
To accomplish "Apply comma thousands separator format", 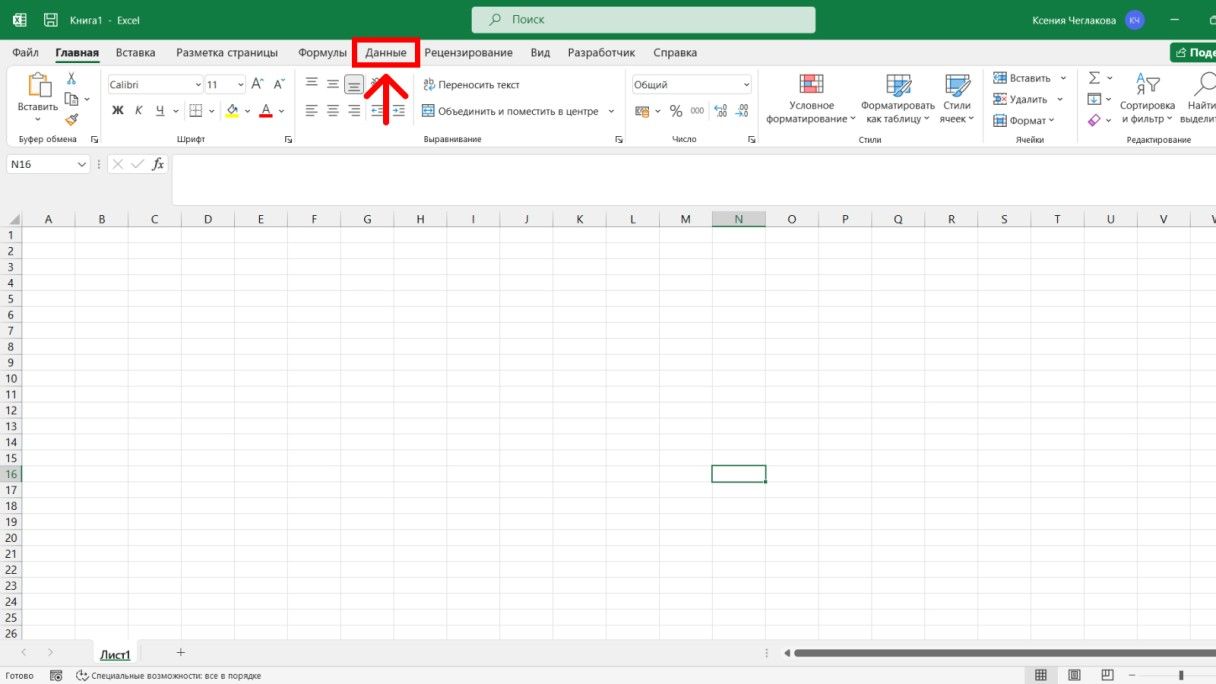I will (697, 111).
